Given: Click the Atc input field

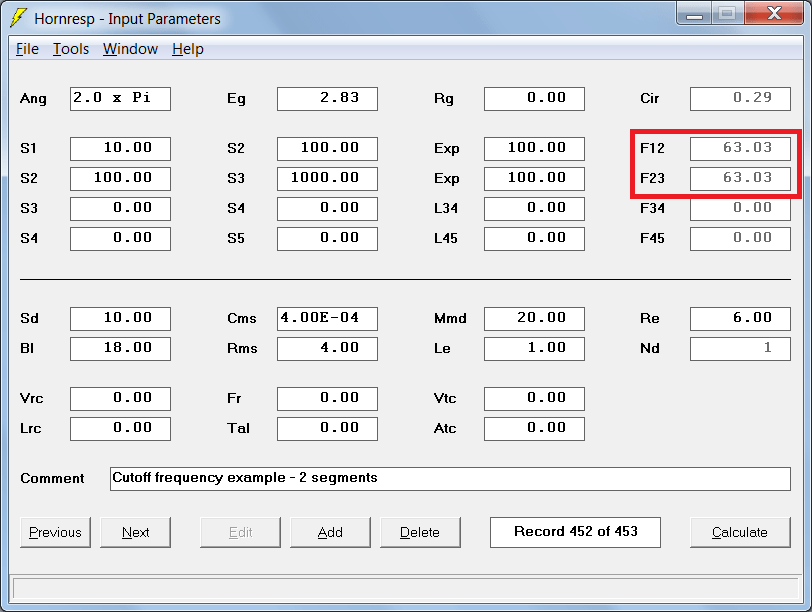Looking at the screenshot, I should (x=534, y=429).
